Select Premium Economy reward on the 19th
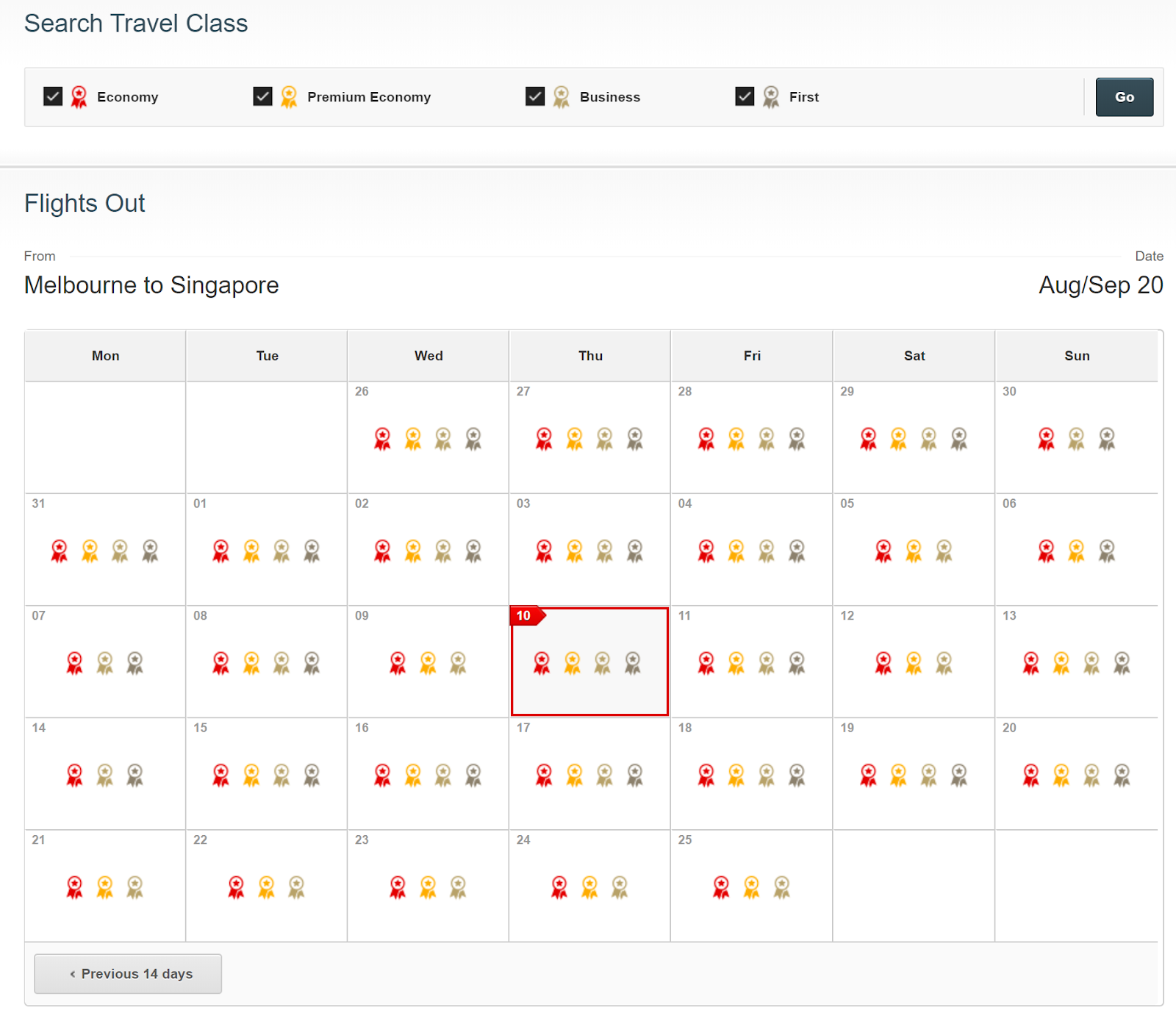This screenshot has height=1013, width=1176. (x=898, y=775)
